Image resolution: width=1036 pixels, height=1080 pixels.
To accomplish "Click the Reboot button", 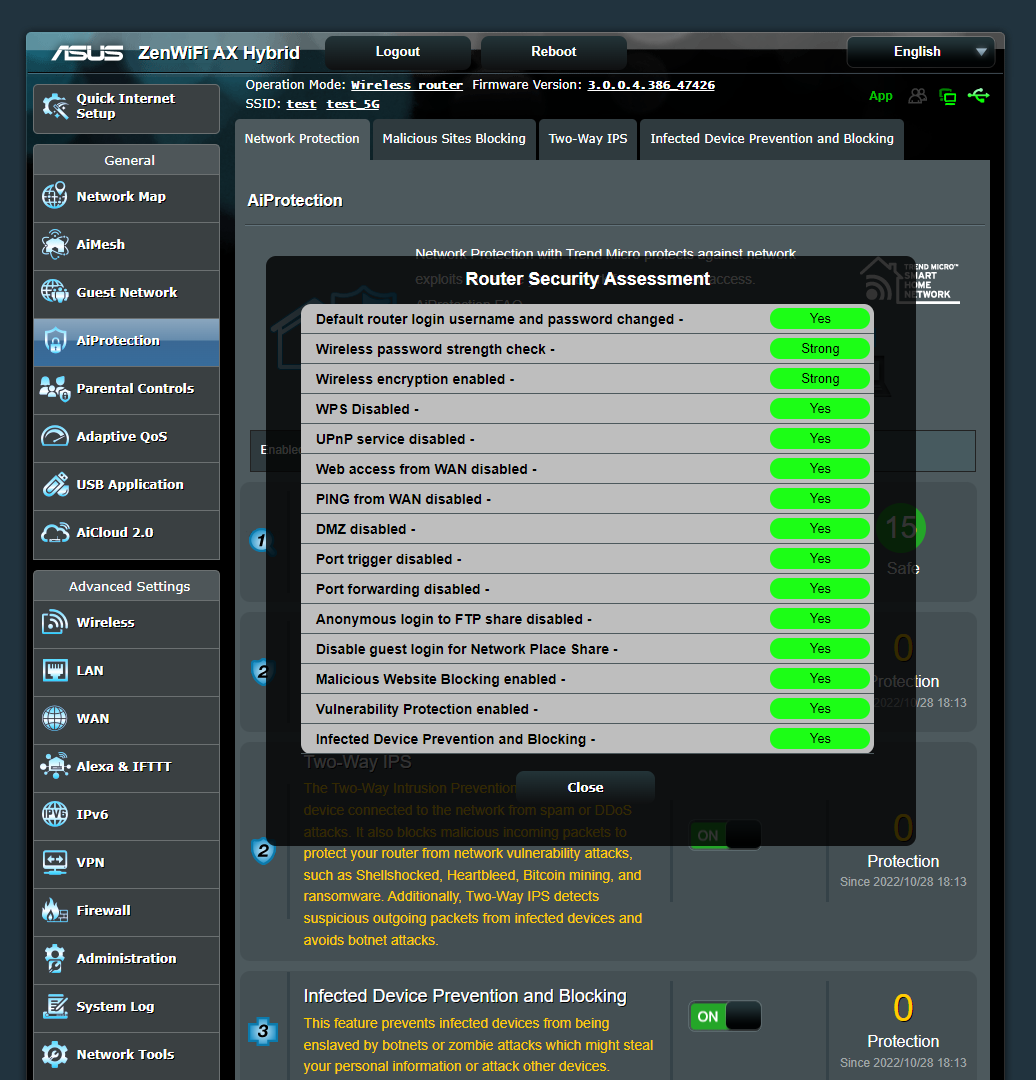I will tap(552, 51).
